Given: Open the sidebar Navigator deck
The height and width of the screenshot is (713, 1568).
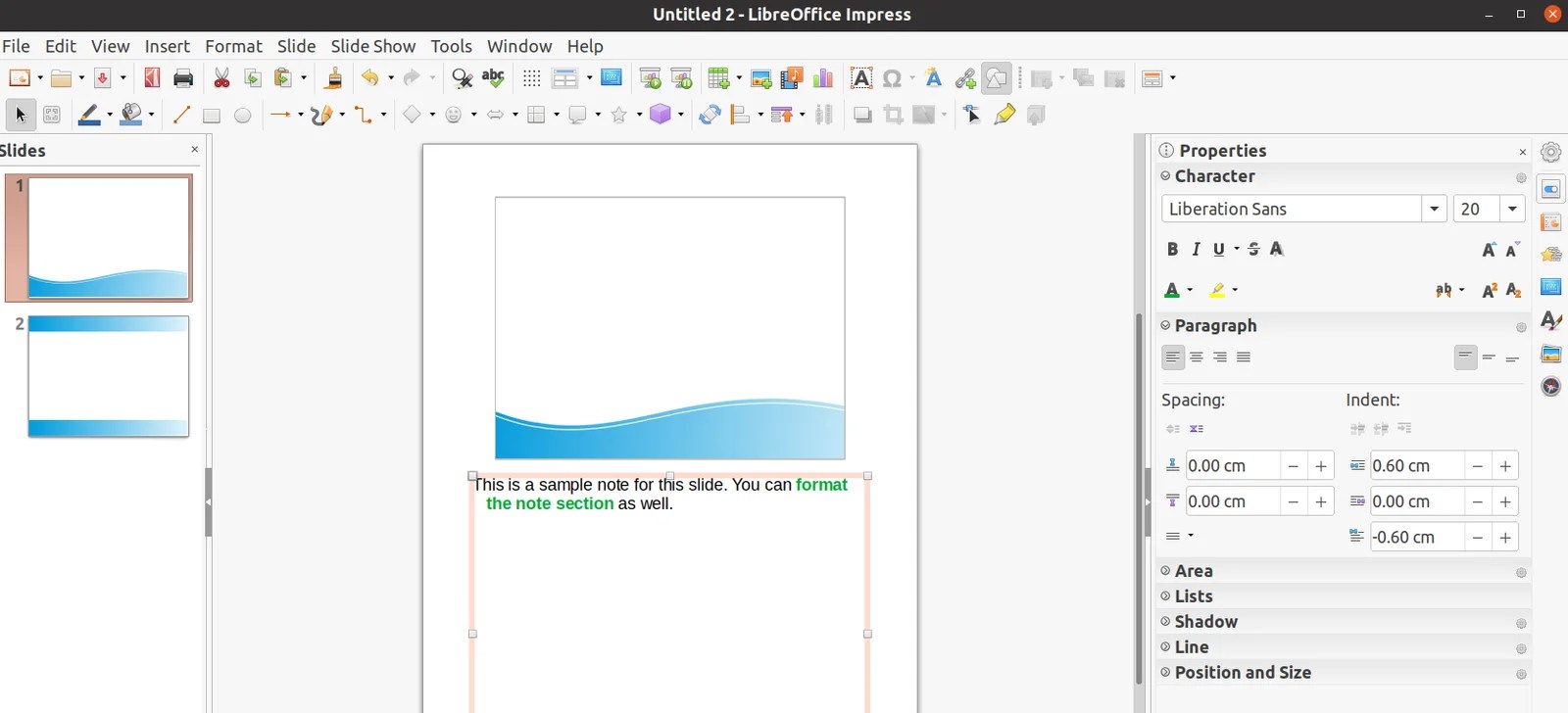Looking at the screenshot, I should tap(1551, 386).
